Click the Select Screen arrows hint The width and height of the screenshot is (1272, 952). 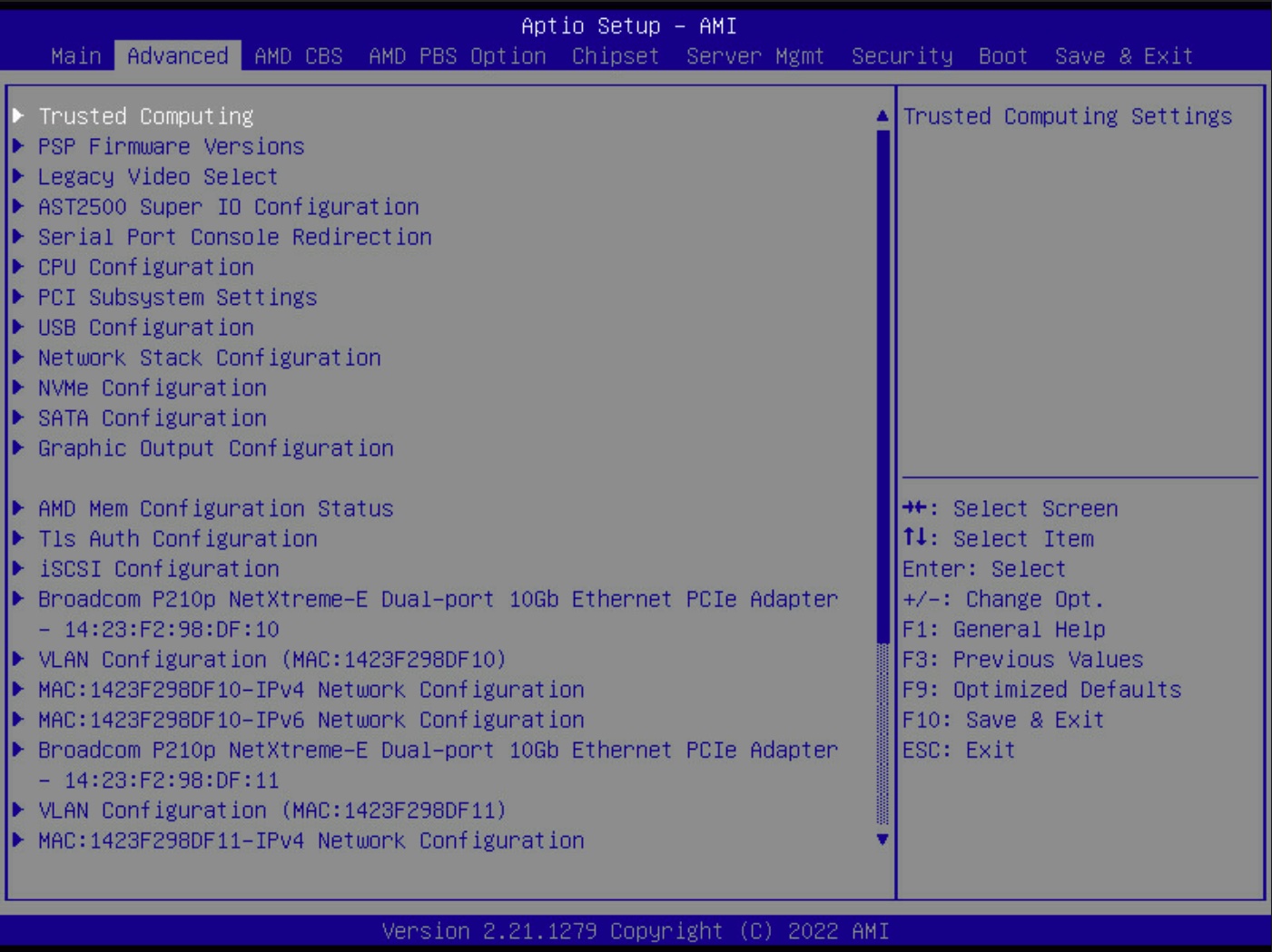coord(1011,508)
